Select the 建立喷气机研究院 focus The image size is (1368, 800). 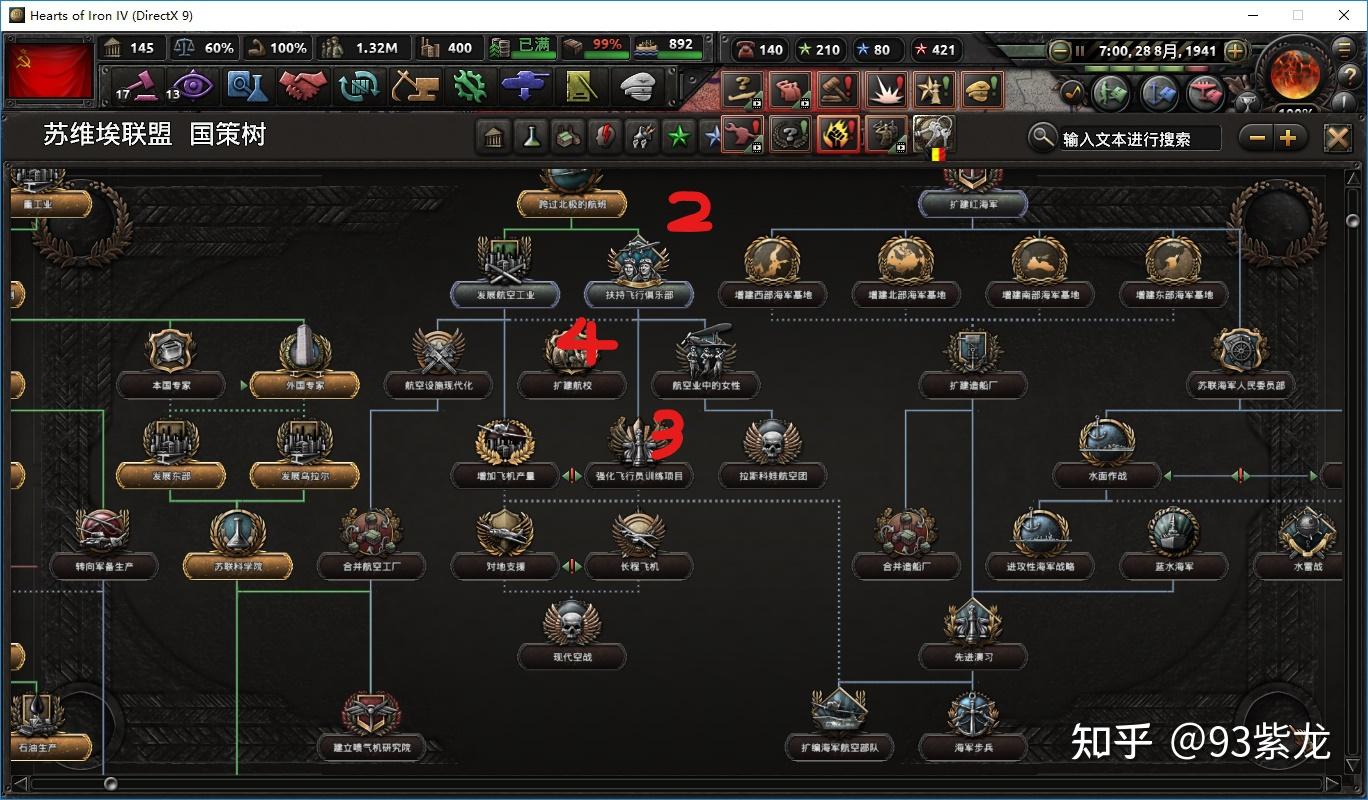coord(370,726)
